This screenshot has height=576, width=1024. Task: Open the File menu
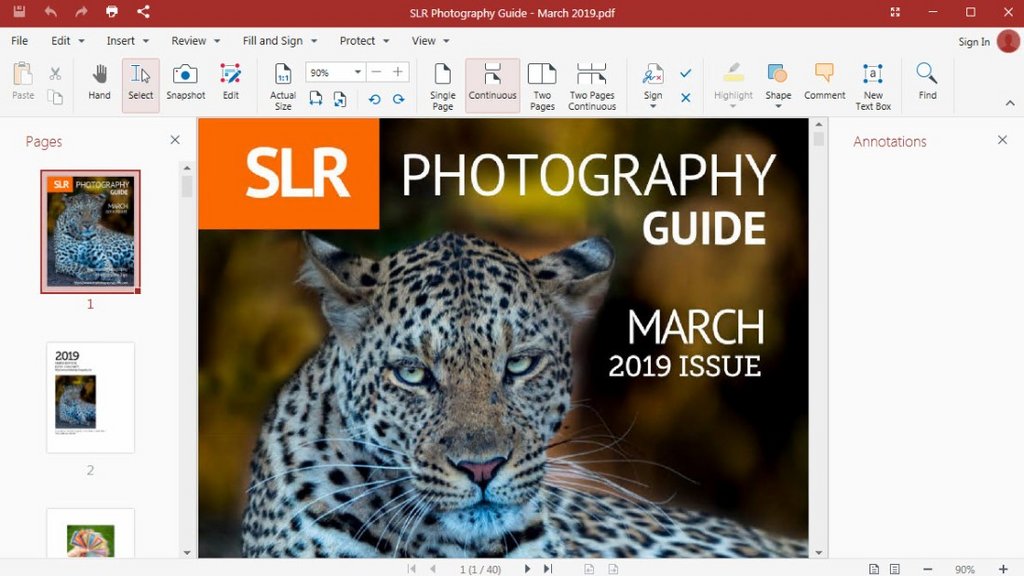coord(20,40)
